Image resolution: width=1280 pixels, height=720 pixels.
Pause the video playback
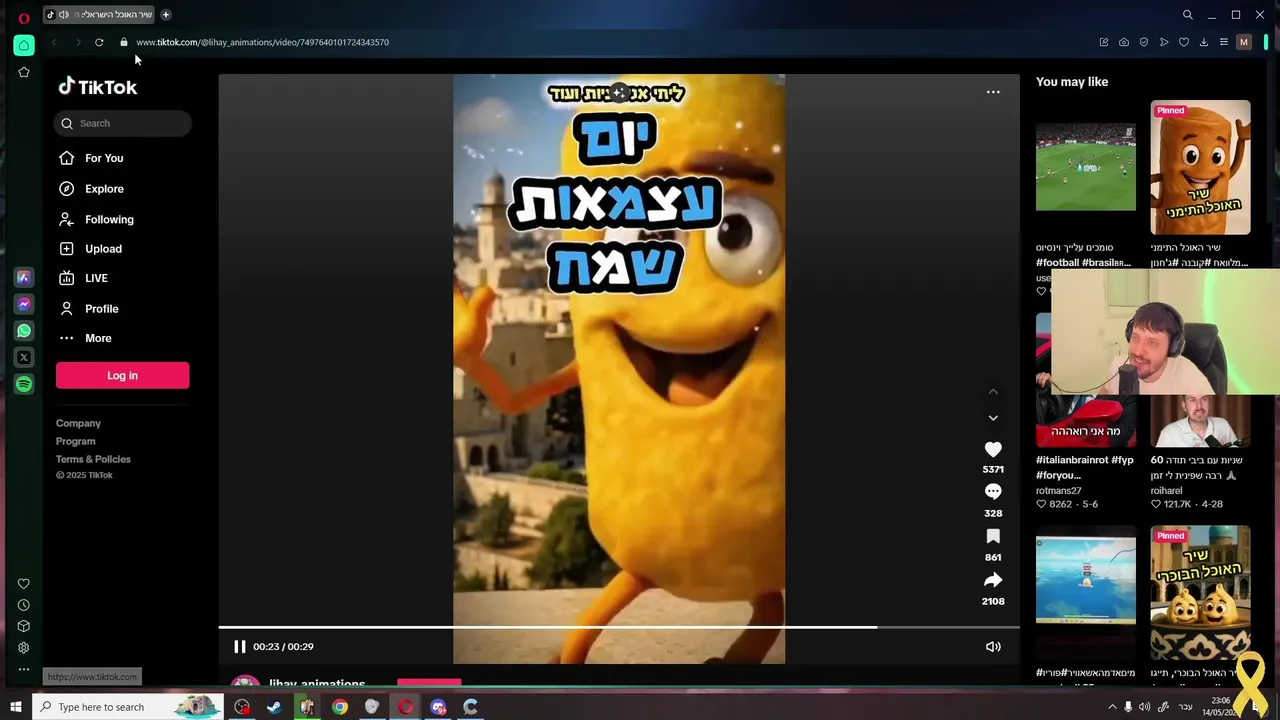click(x=240, y=647)
